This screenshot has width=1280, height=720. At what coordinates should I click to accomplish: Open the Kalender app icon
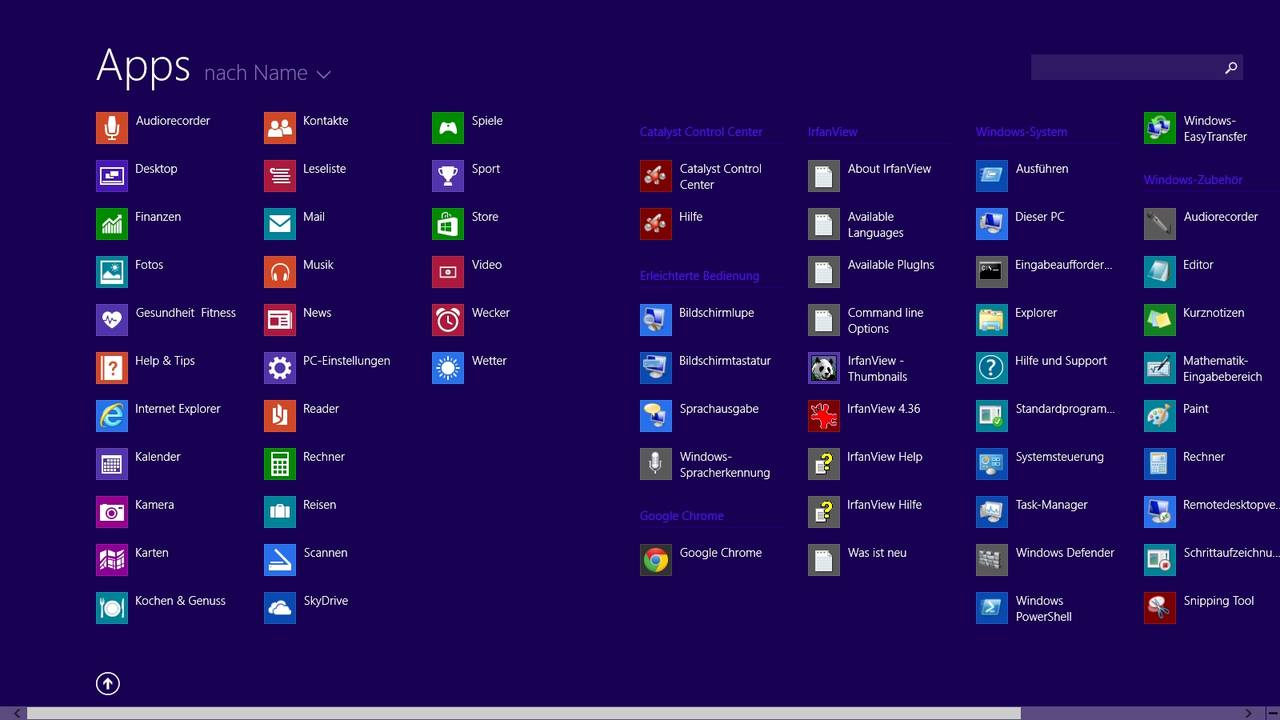pos(112,464)
